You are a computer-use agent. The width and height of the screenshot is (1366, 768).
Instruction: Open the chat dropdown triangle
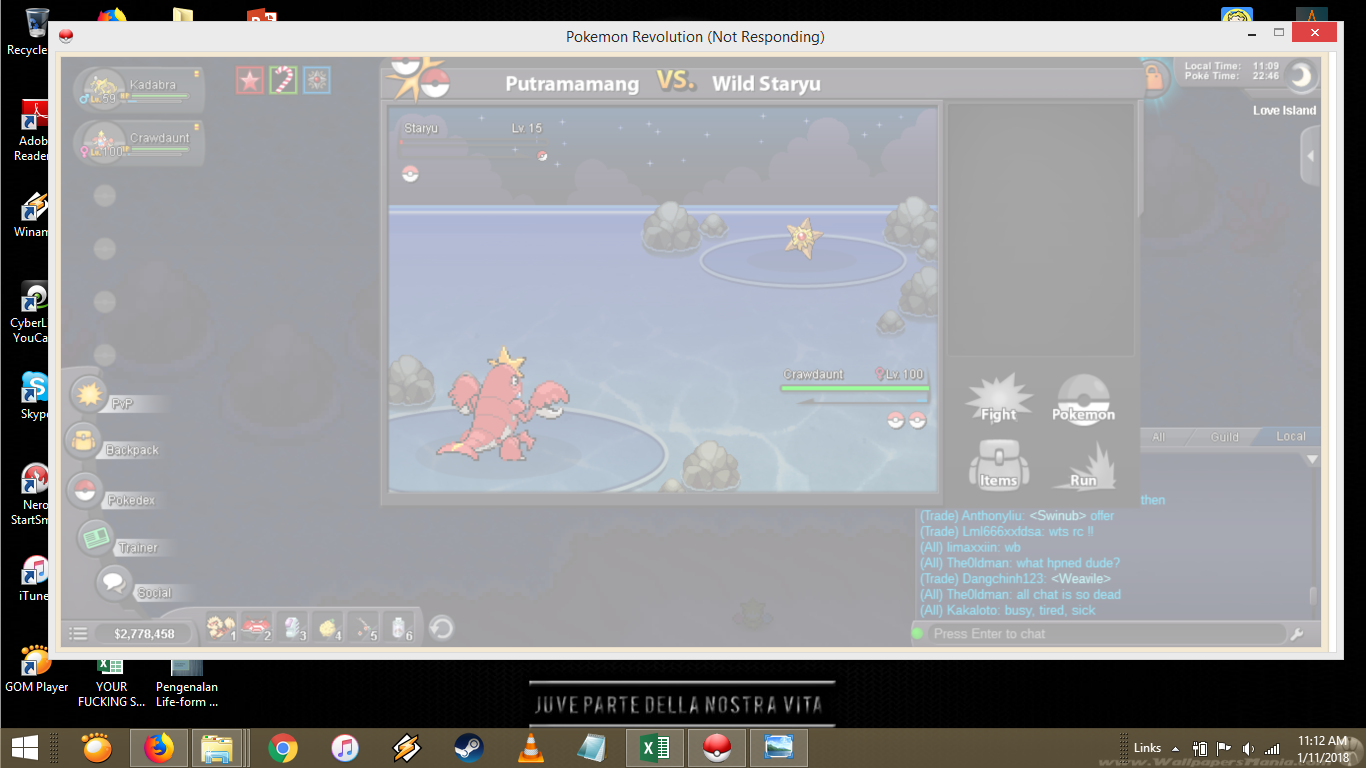[x=1312, y=460]
